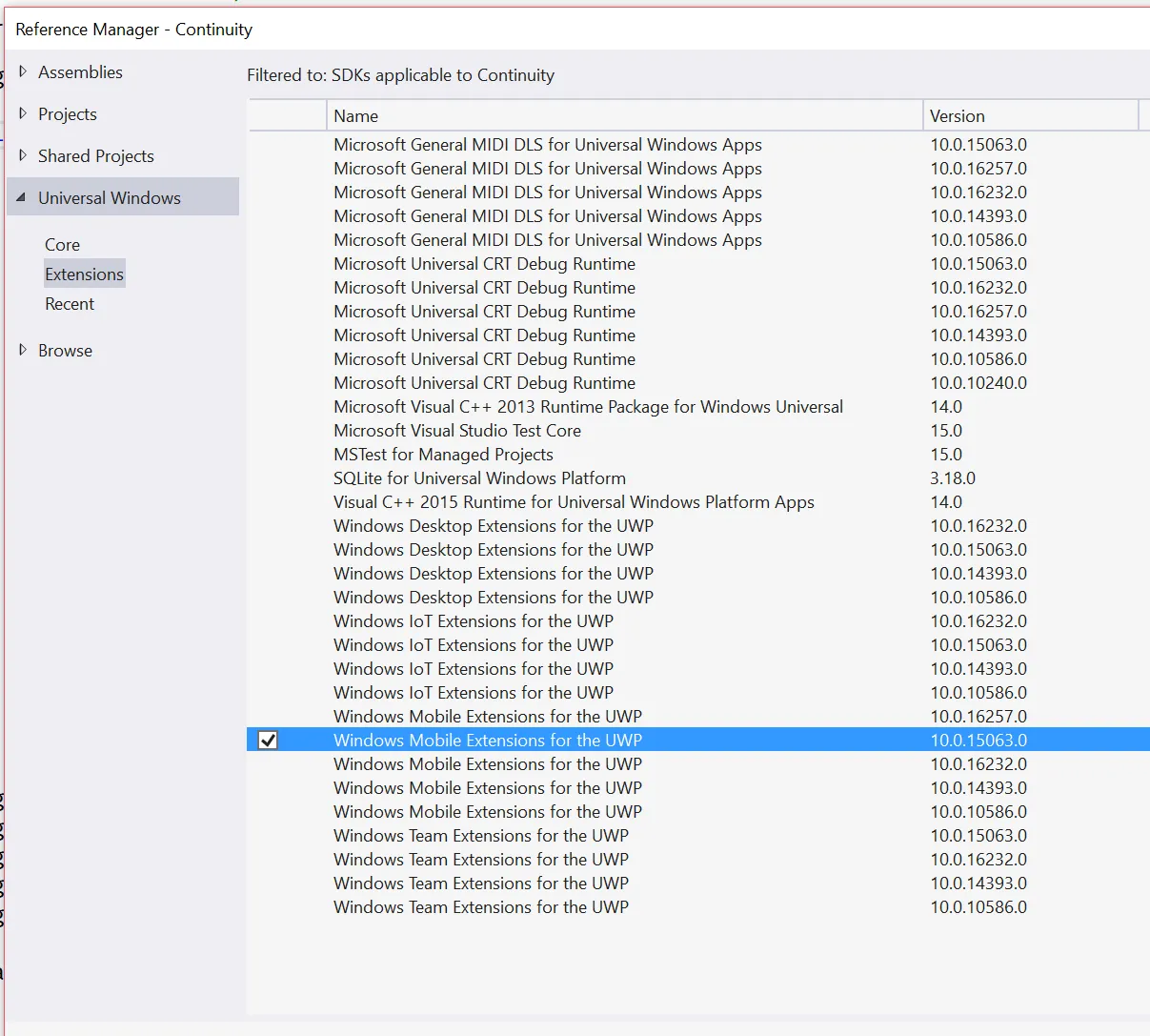Select Microsoft General MIDI DLS version 10.0.10586.0

tap(697, 240)
